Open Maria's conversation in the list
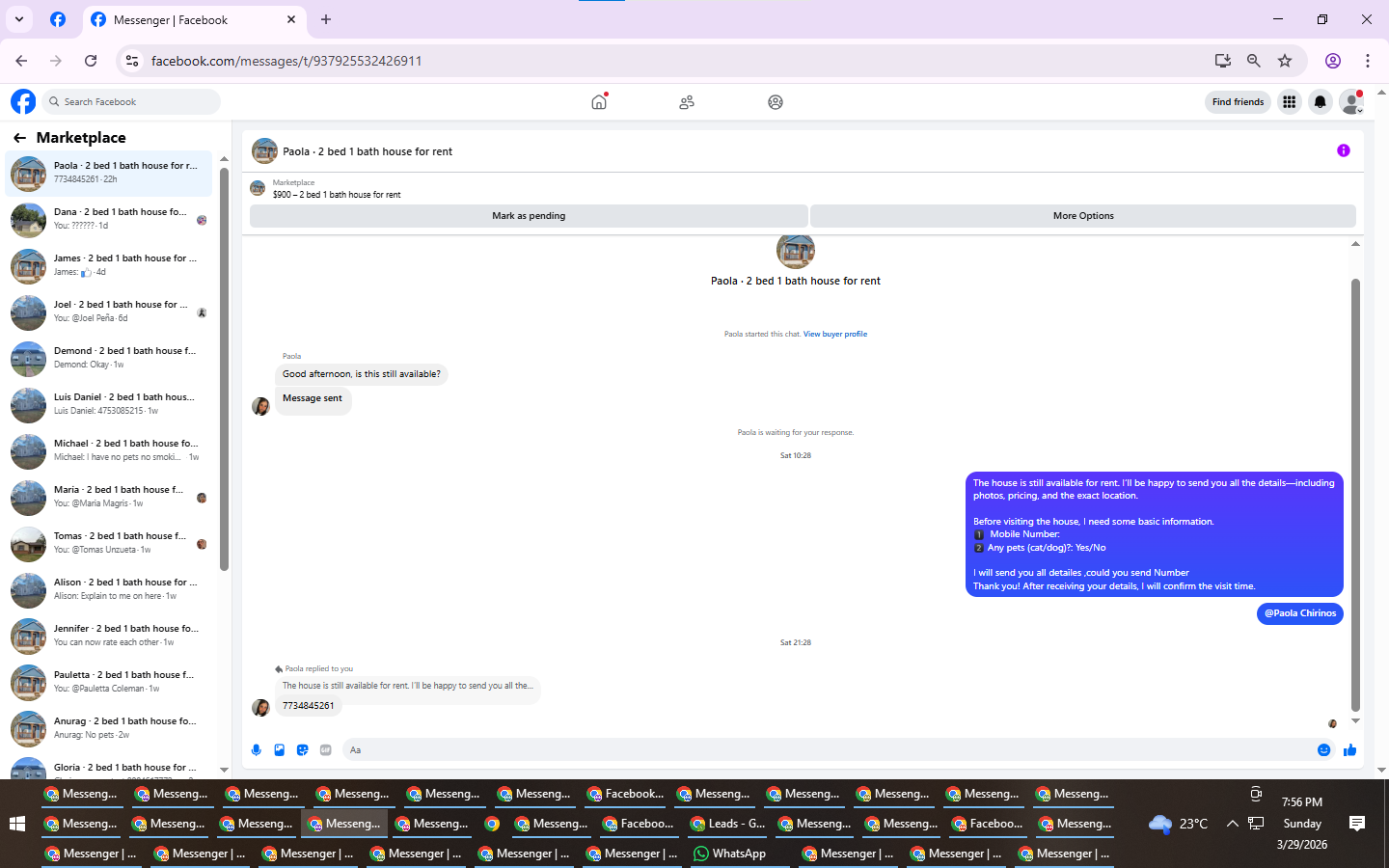Image resolution: width=1389 pixels, height=868 pixels. pyautogui.click(x=109, y=498)
